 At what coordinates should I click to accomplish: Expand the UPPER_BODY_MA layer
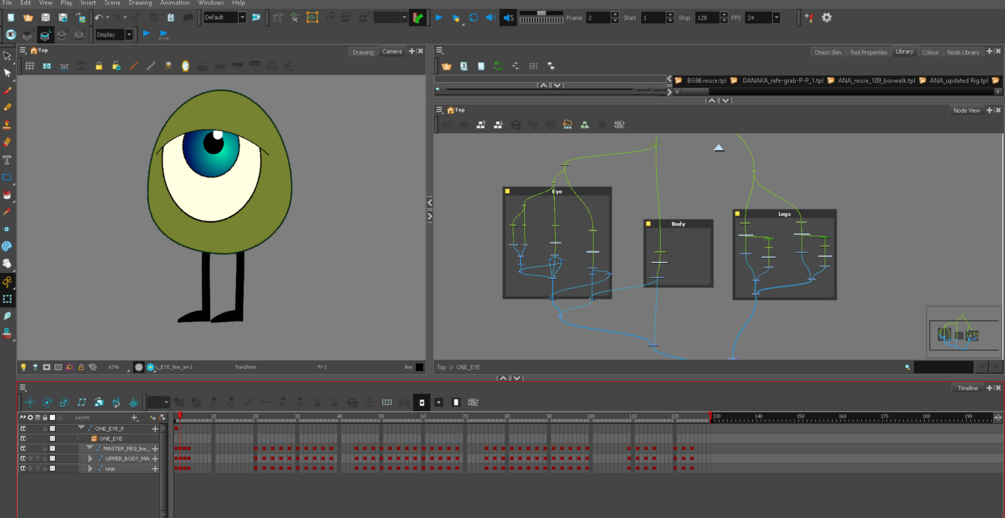tap(90, 459)
